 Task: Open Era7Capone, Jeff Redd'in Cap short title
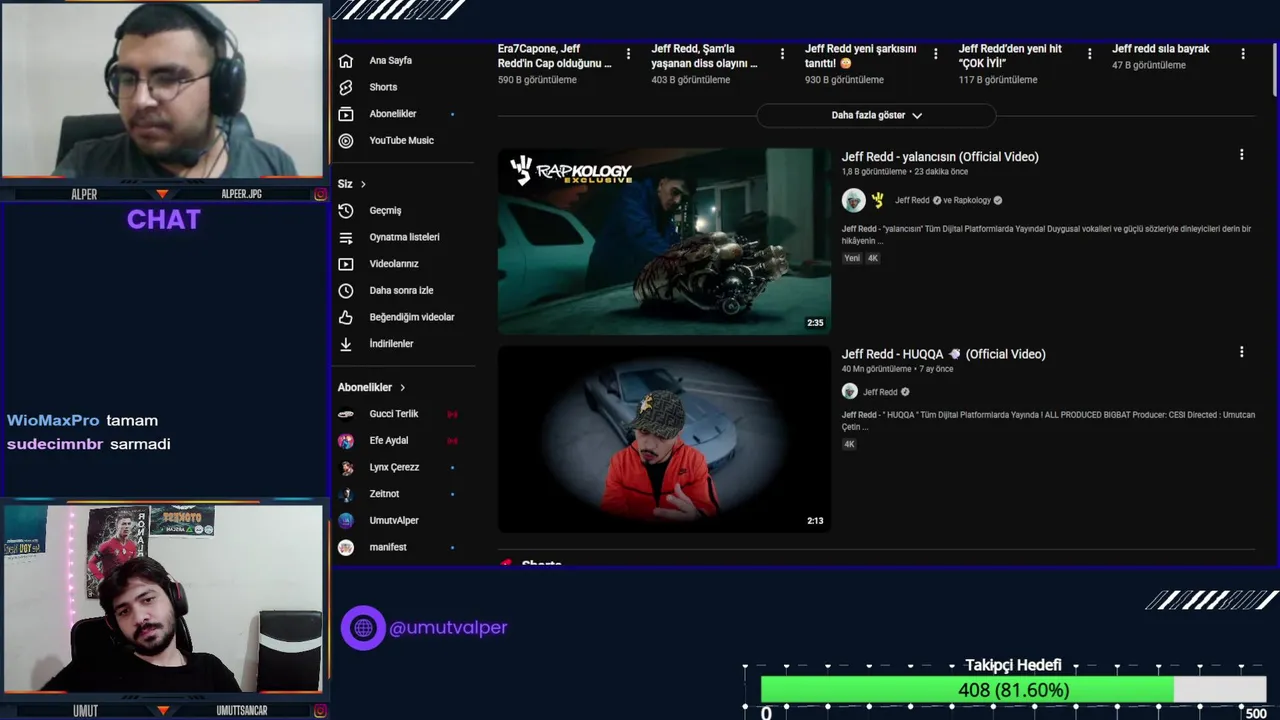pos(554,56)
